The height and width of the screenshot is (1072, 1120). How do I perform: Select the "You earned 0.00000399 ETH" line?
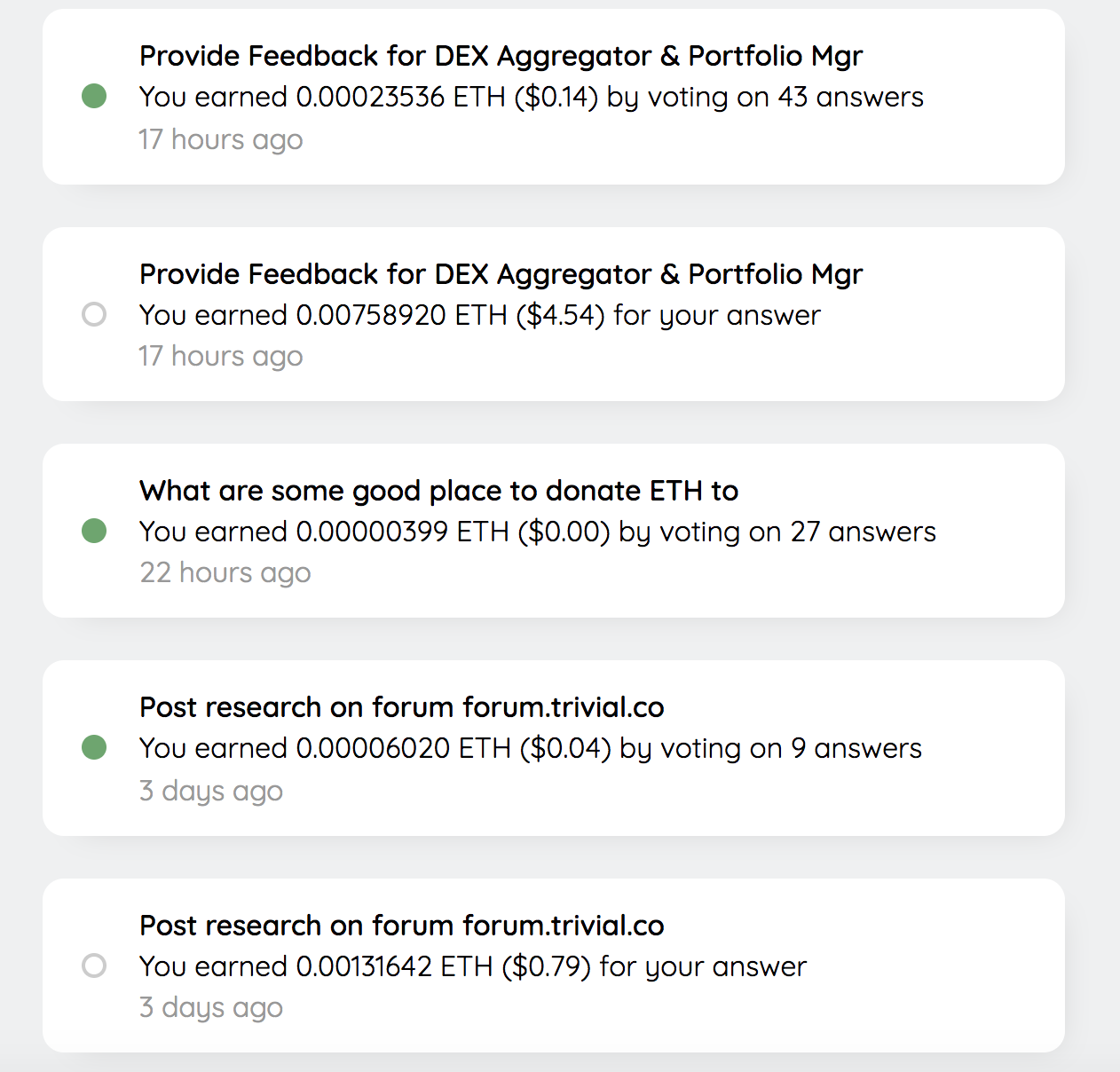pyautogui.click(x=537, y=532)
